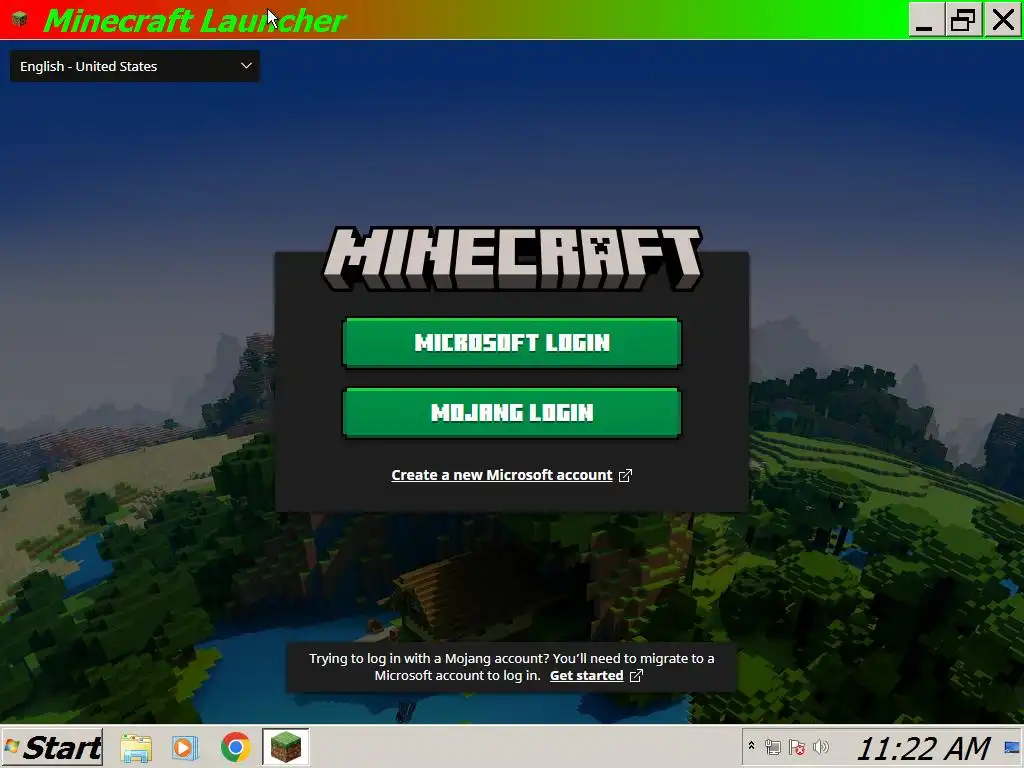The height and width of the screenshot is (768, 1024).
Task: Follow the Get started migration link
Action: (x=586, y=675)
